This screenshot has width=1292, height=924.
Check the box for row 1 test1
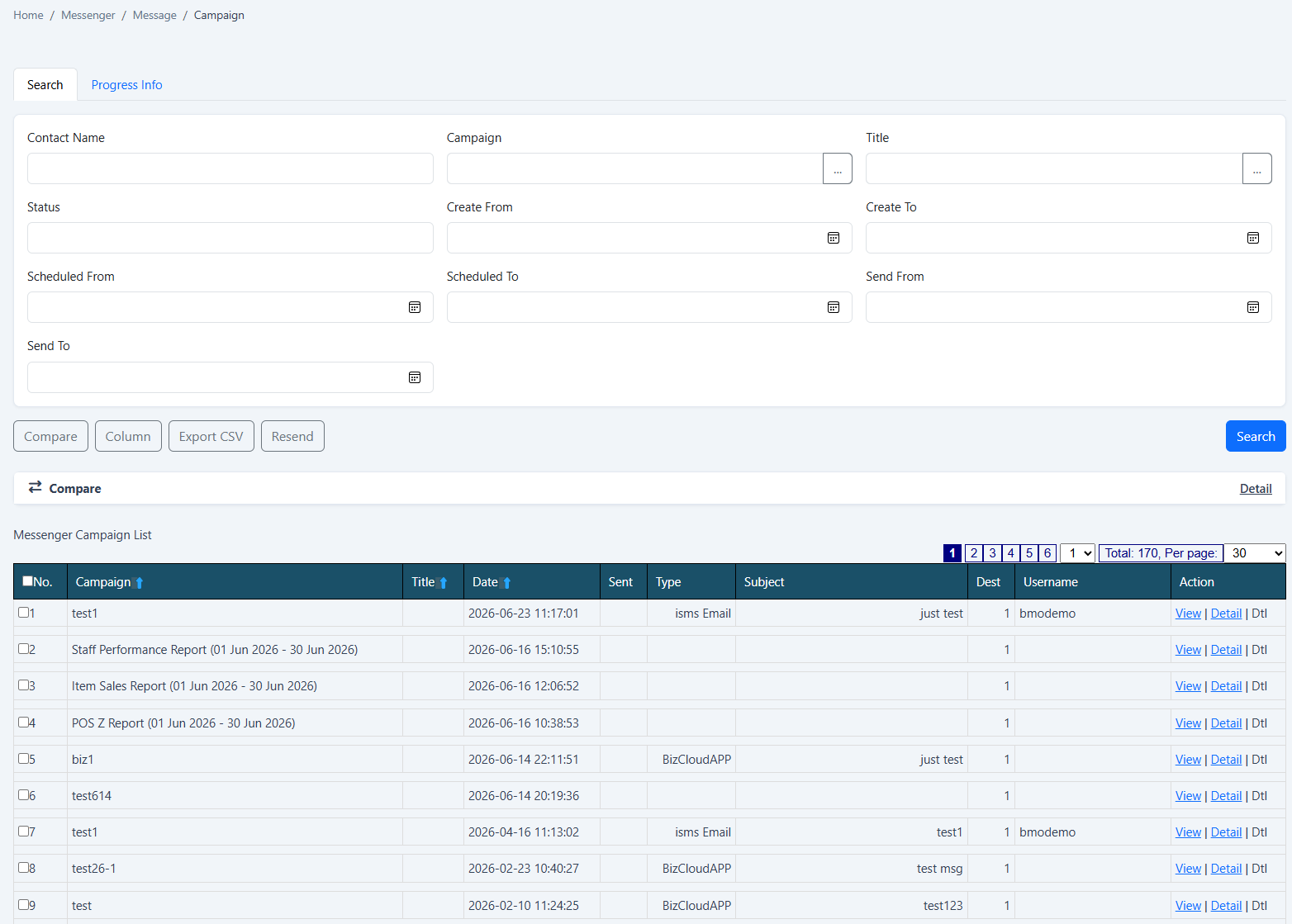[24, 613]
